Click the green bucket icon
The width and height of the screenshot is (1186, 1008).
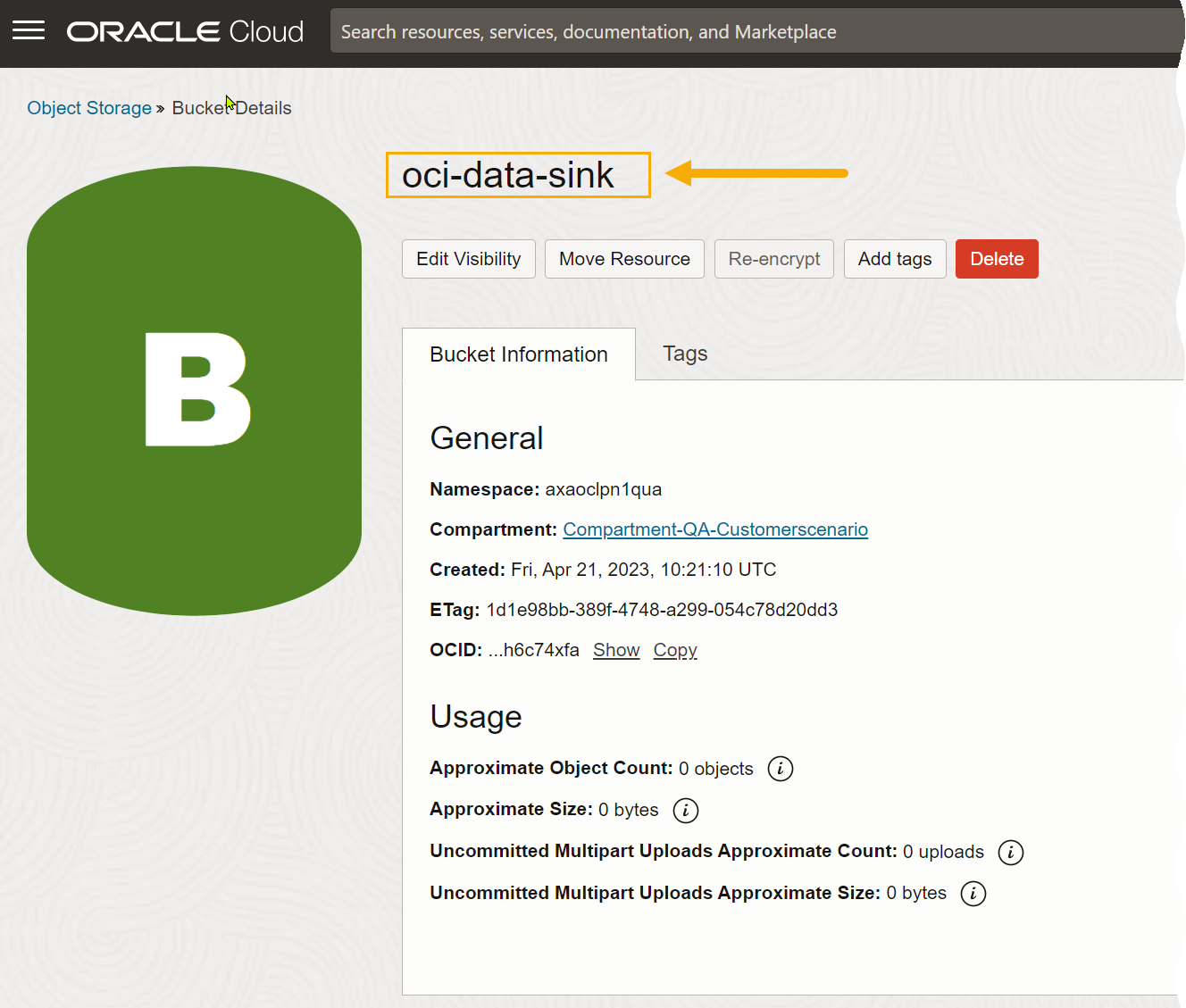194,390
